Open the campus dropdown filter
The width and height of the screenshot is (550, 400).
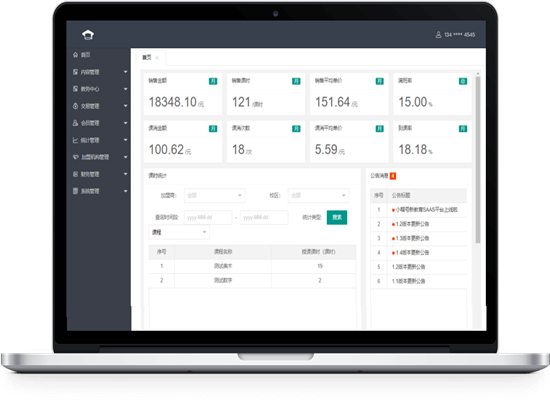click(x=318, y=195)
